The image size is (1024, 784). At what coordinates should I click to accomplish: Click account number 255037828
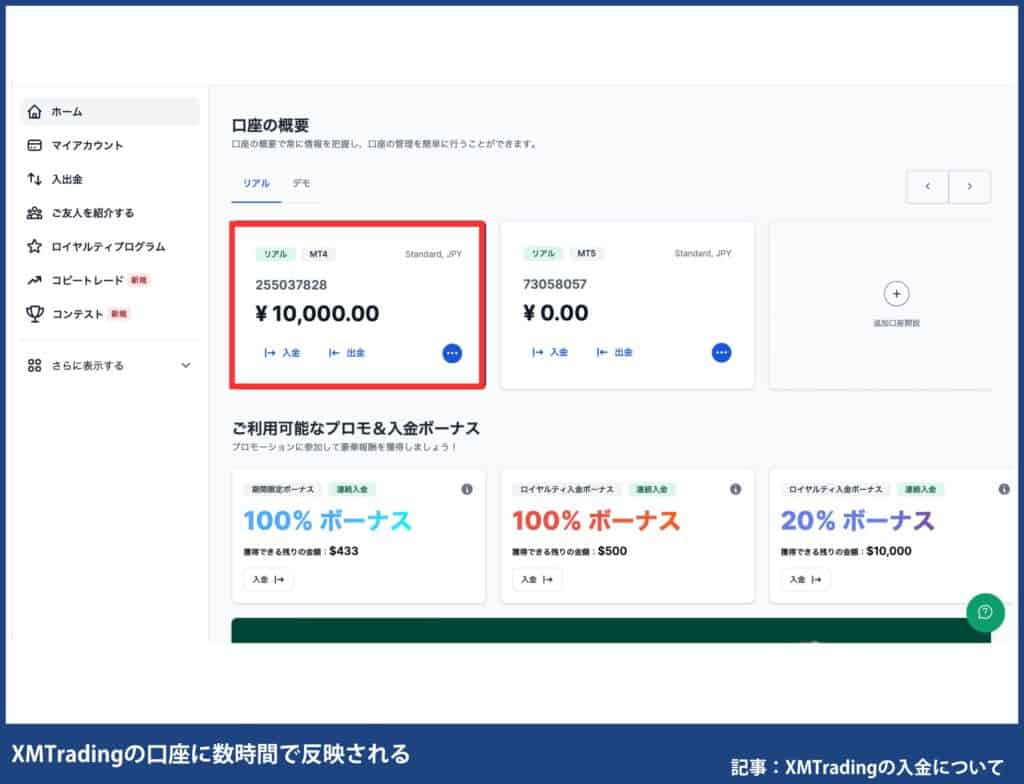pos(291,285)
